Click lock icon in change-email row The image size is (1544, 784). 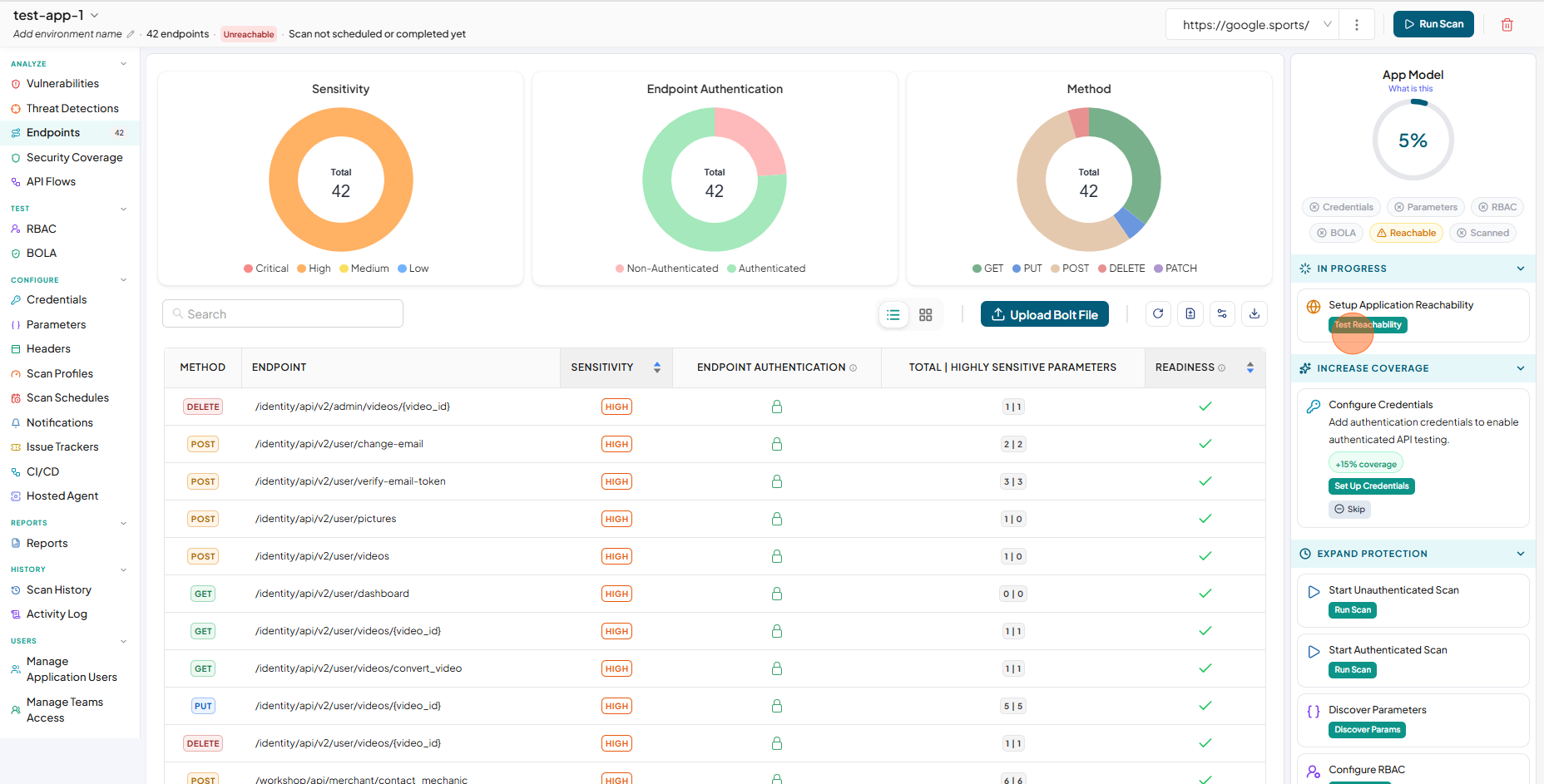coord(777,444)
